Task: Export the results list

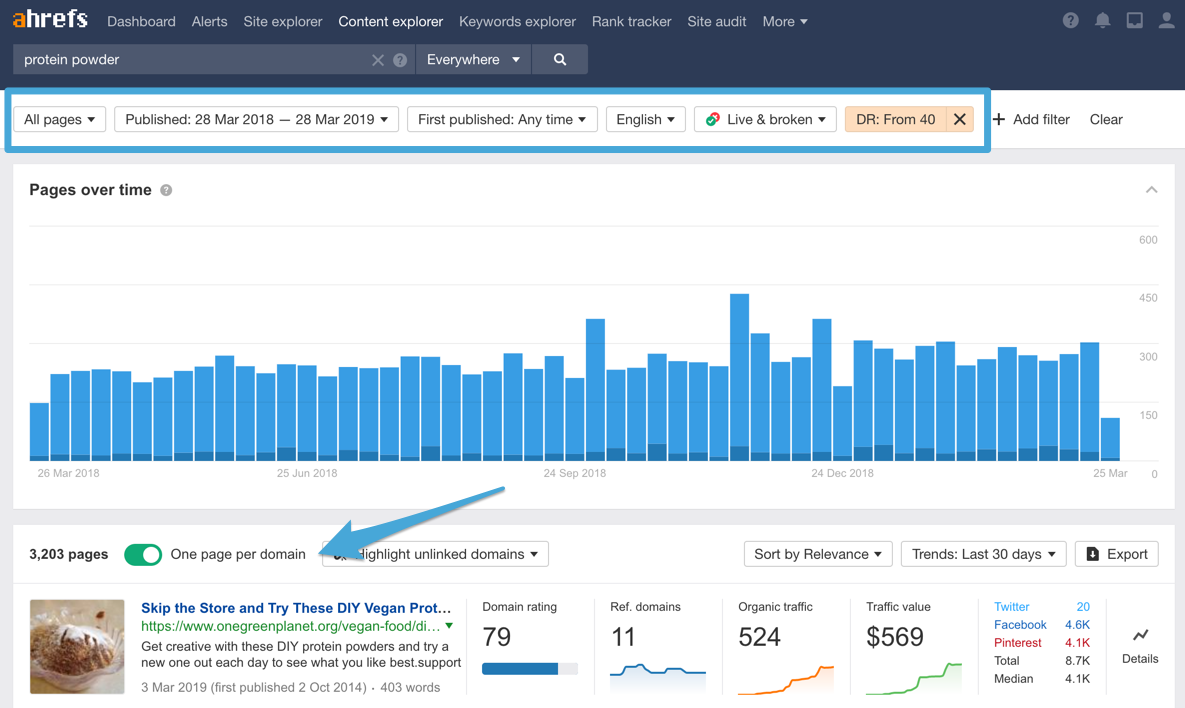Action: click(x=1116, y=554)
